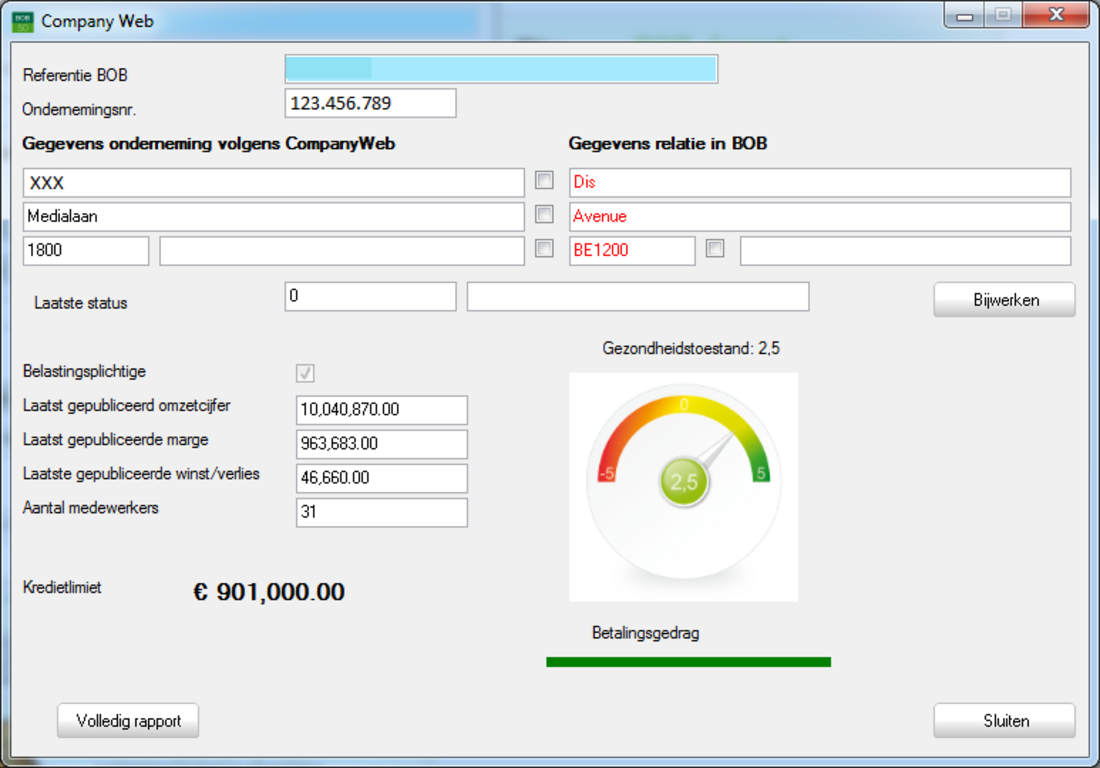The height and width of the screenshot is (768, 1100).
Task: Click the BOB relation name field 'Dis'
Action: pyautogui.click(x=820, y=183)
